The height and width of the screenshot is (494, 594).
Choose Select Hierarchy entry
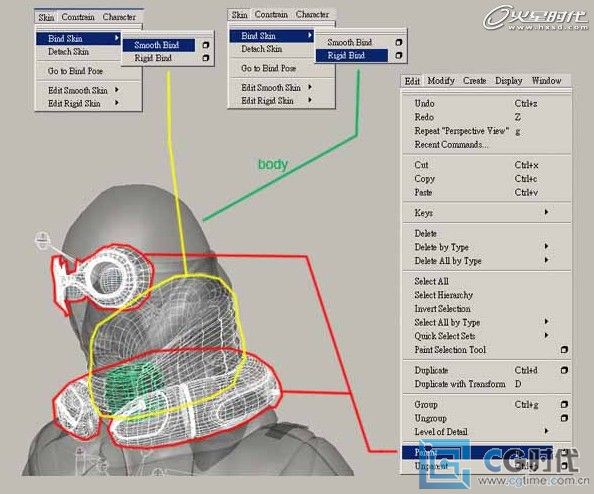444,295
